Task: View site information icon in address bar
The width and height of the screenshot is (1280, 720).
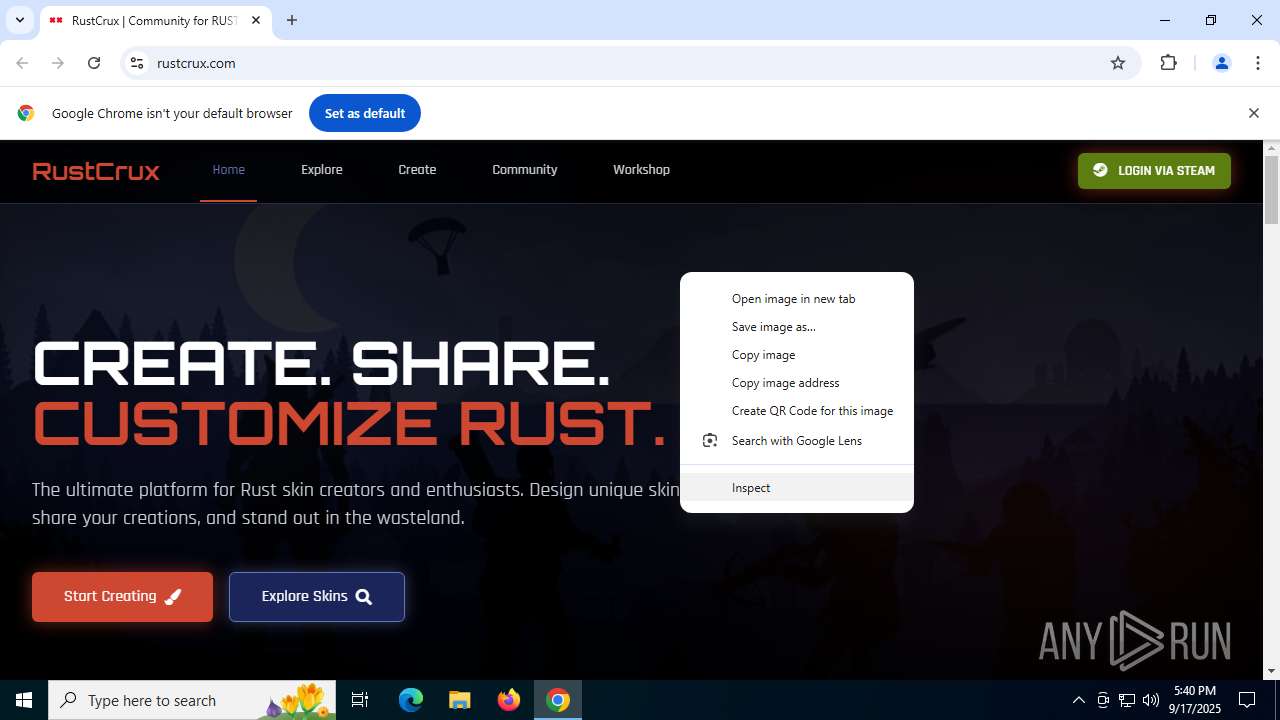Action: [x=137, y=63]
